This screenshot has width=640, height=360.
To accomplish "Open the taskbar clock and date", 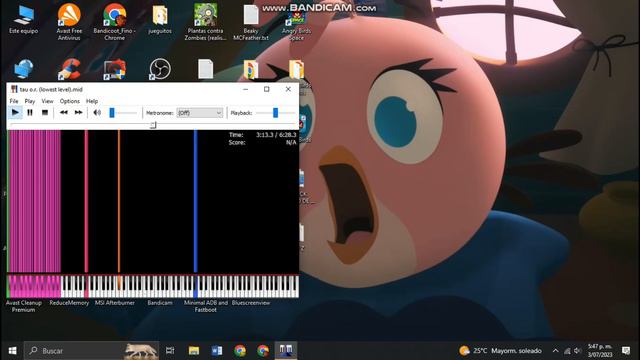I will click(x=600, y=351).
